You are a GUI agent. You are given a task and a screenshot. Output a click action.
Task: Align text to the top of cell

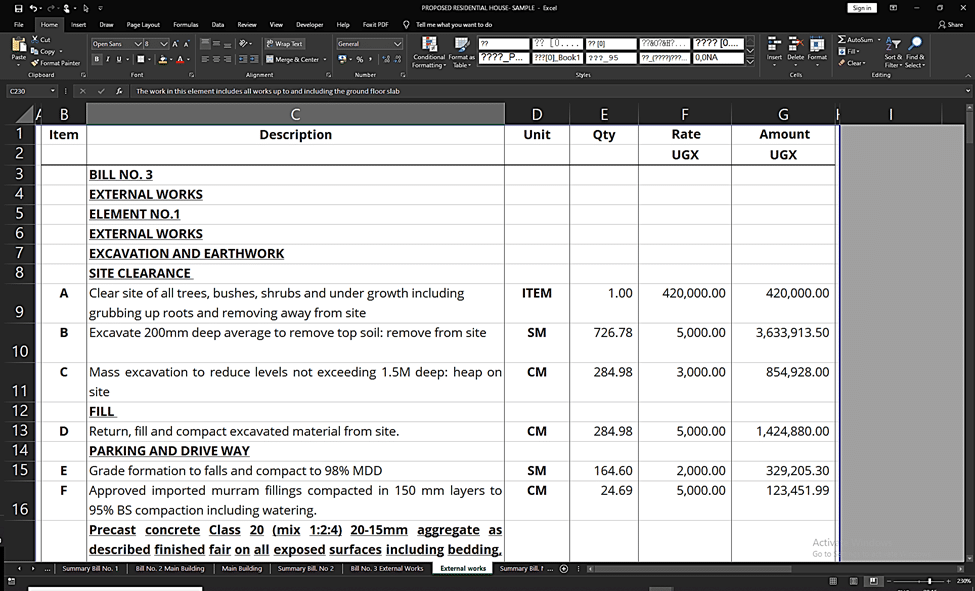click(205, 44)
